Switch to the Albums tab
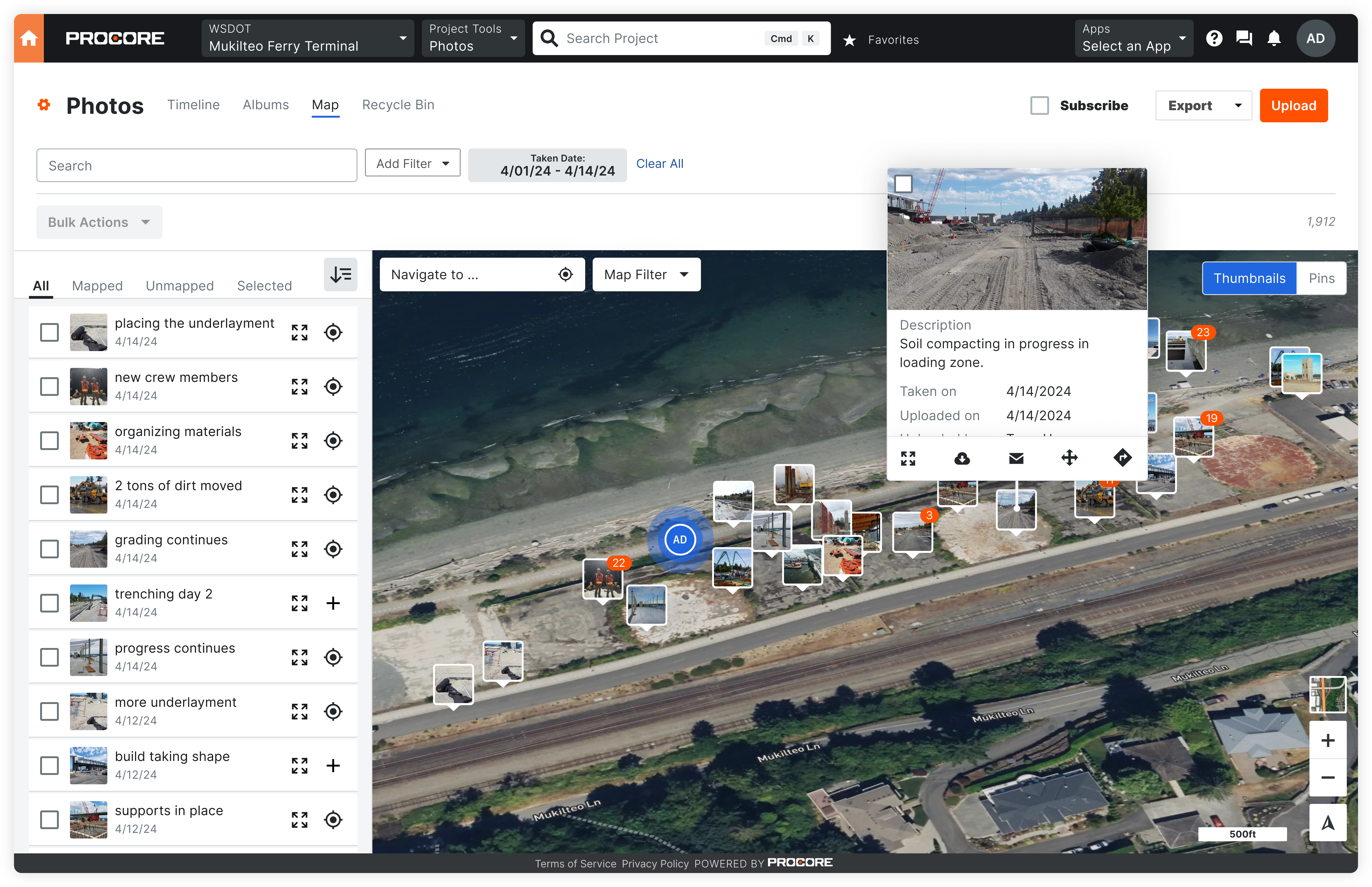Screen dimensions: 1372x887 [x=265, y=105]
